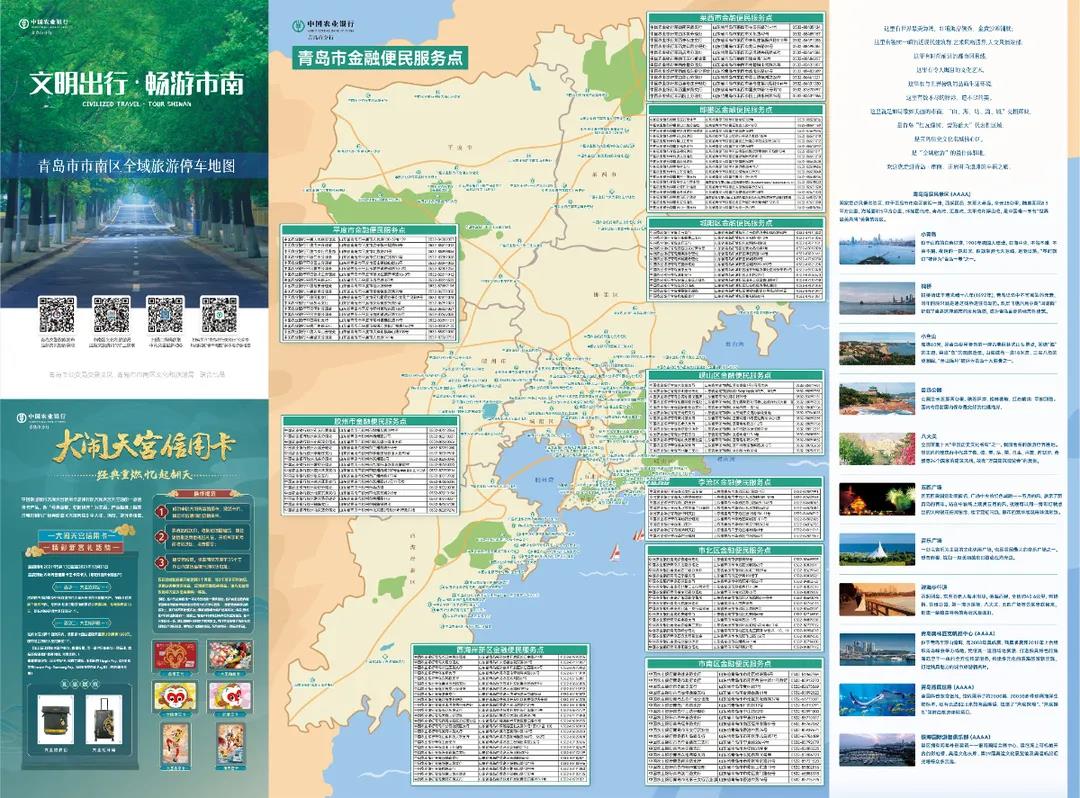This screenshot has height=798, width=1080.
Task: Click the bank logo above 大闹天宫信用卡
Action: 42,419
